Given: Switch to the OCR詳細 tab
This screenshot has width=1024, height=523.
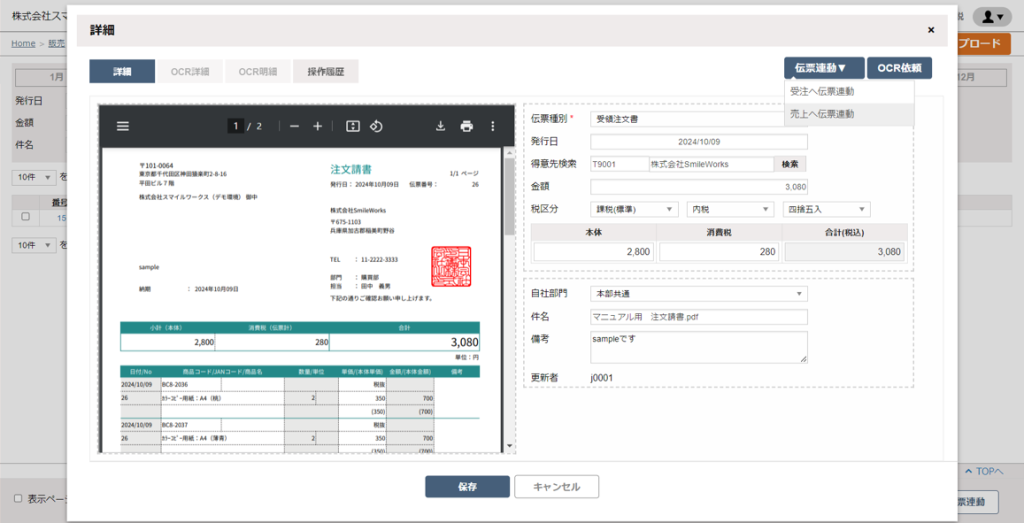Looking at the screenshot, I should coord(190,72).
